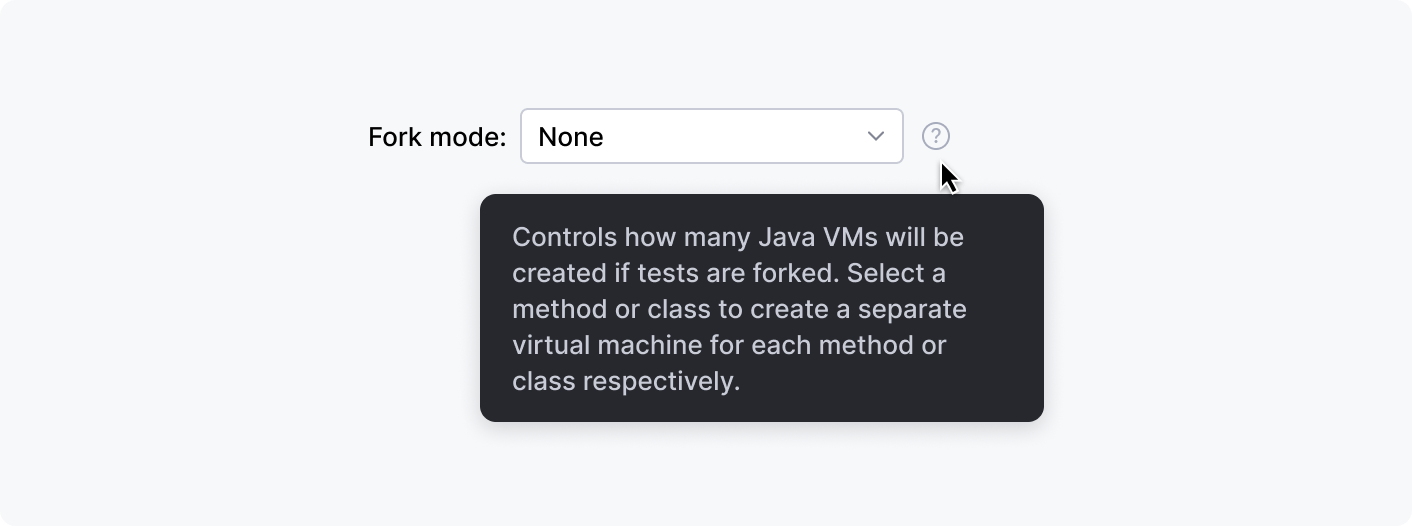Click the dark tooltip popup body
This screenshot has height=526, width=1412.
tap(762, 308)
